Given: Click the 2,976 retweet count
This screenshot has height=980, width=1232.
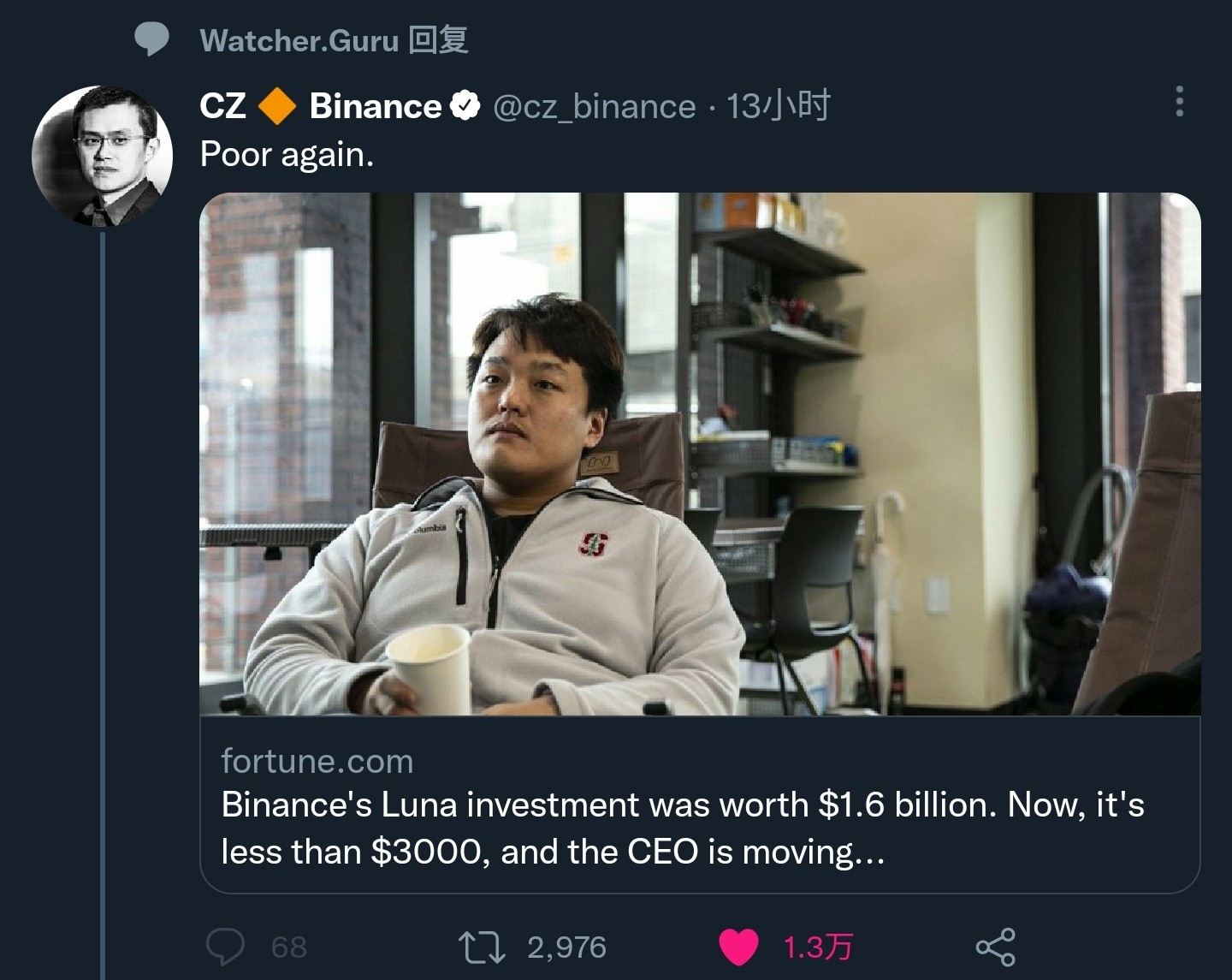Looking at the screenshot, I should click(x=566, y=947).
